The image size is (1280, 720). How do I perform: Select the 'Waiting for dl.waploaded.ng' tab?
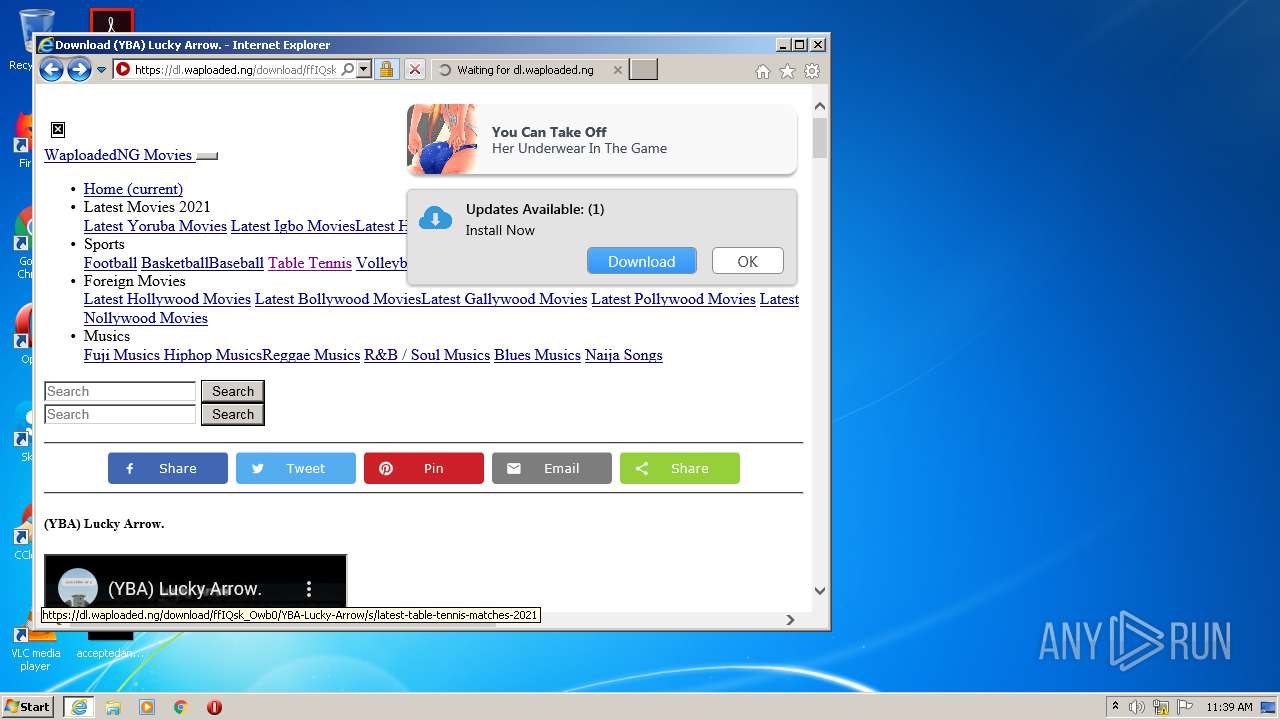click(x=525, y=70)
